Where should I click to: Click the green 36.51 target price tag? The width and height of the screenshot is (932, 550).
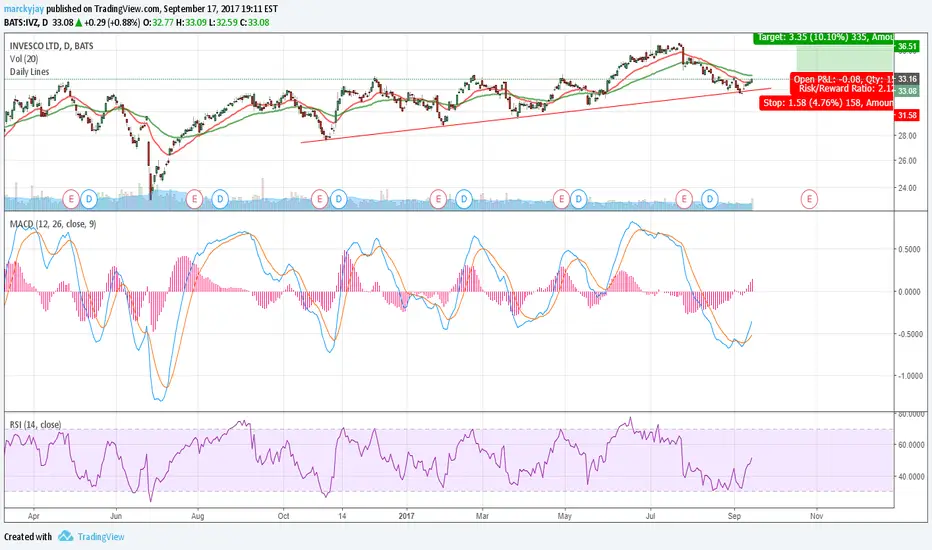[907, 46]
